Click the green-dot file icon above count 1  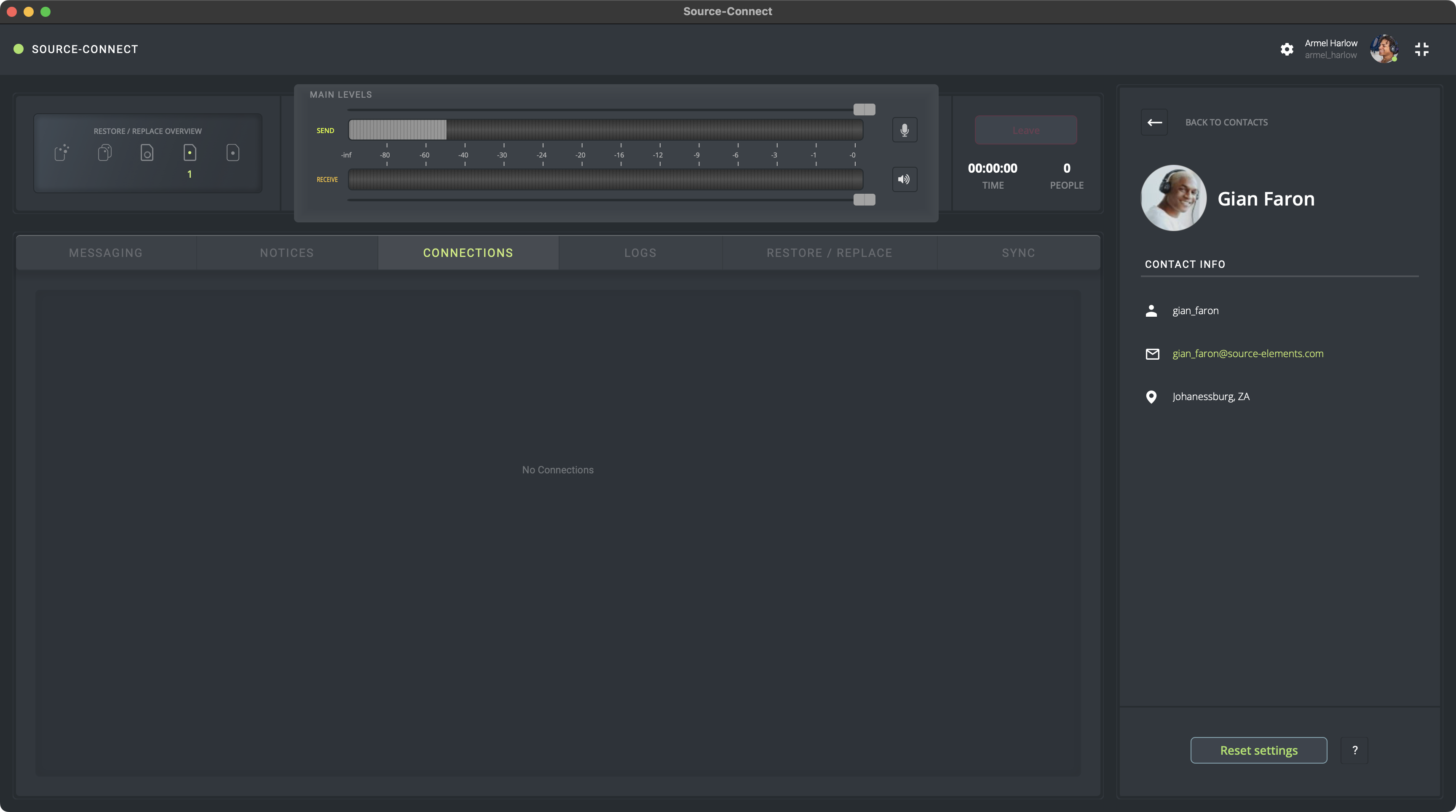point(190,152)
